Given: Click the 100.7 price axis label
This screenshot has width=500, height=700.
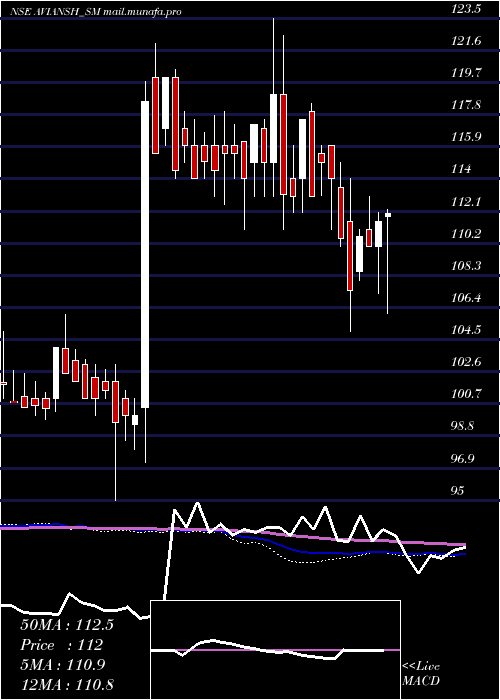Looking at the screenshot, I should tap(466, 394).
